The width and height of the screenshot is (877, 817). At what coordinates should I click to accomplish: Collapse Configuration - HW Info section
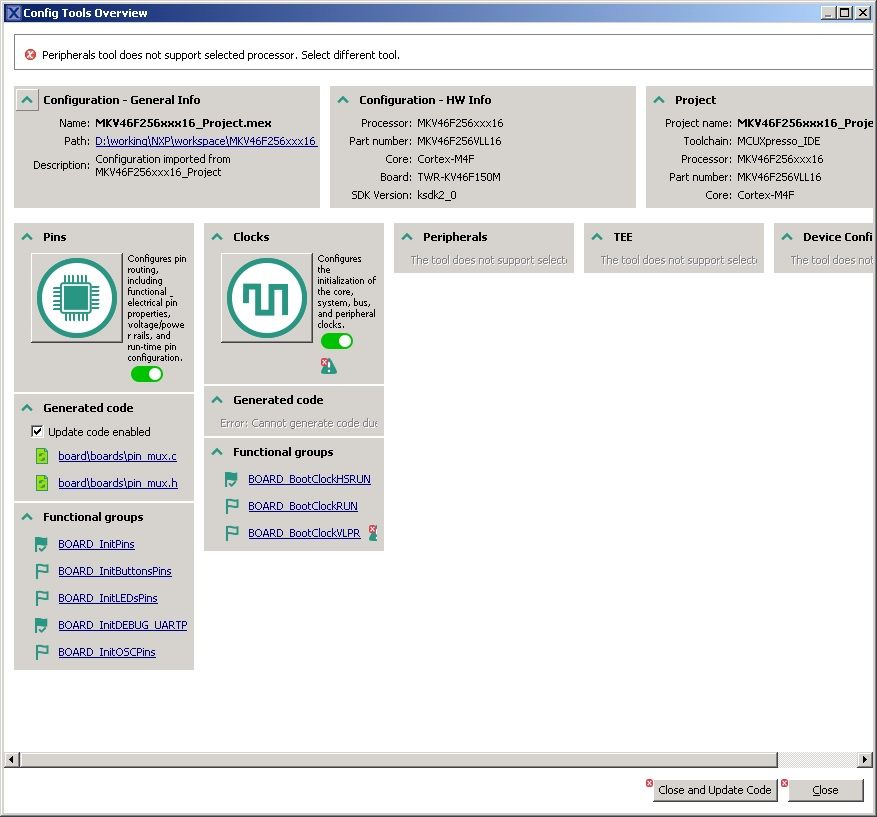[x=343, y=100]
